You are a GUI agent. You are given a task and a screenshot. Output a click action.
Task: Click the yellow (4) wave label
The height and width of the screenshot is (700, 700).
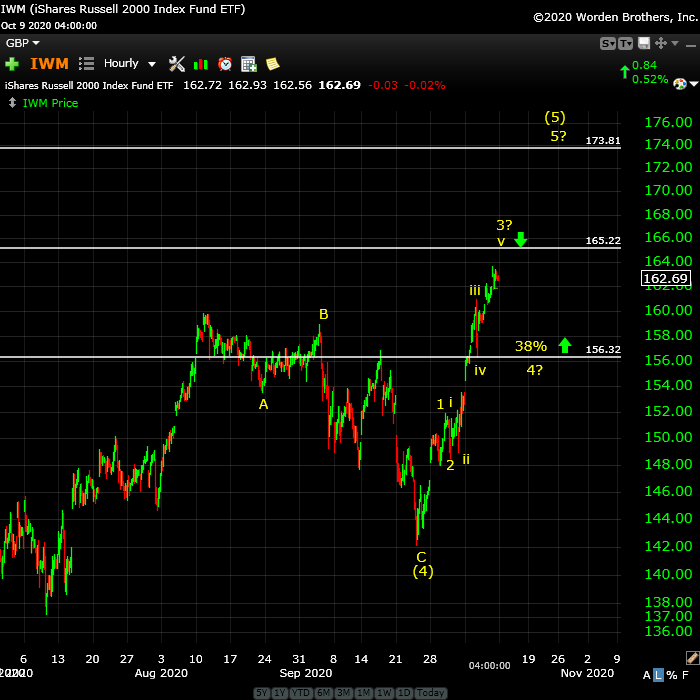pos(423,571)
